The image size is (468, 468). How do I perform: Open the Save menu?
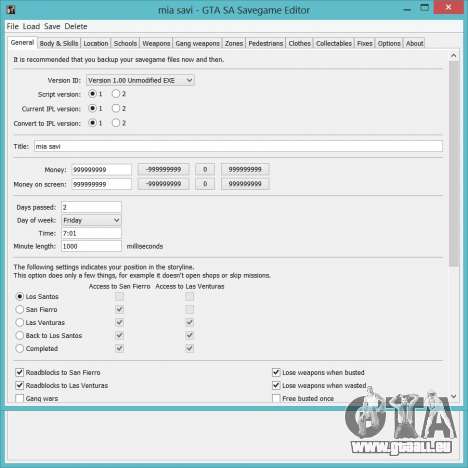pyautogui.click(x=52, y=26)
